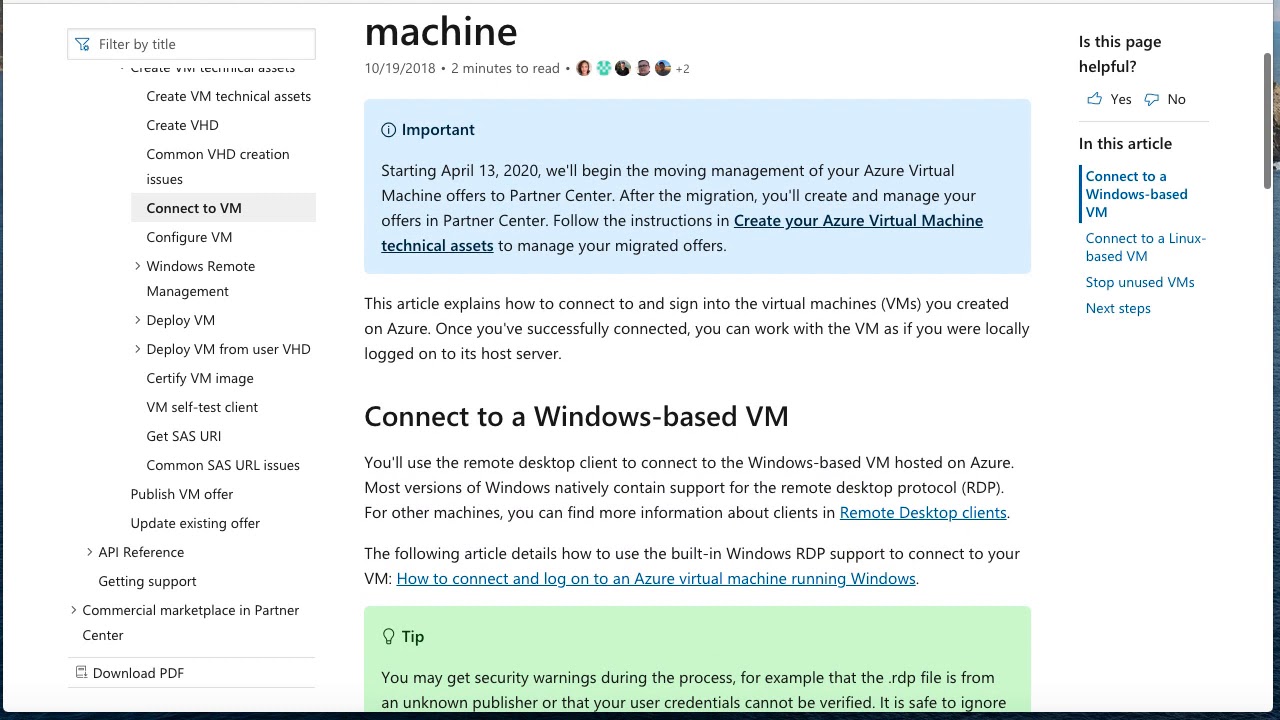This screenshot has width=1280, height=720.
Task: Open the Certify VM image page
Action: (x=200, y=378)
